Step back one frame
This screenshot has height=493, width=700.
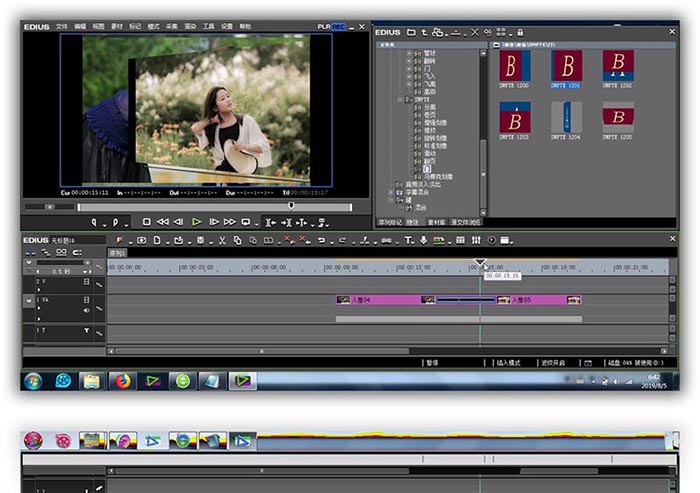click(x=179, y=221)
